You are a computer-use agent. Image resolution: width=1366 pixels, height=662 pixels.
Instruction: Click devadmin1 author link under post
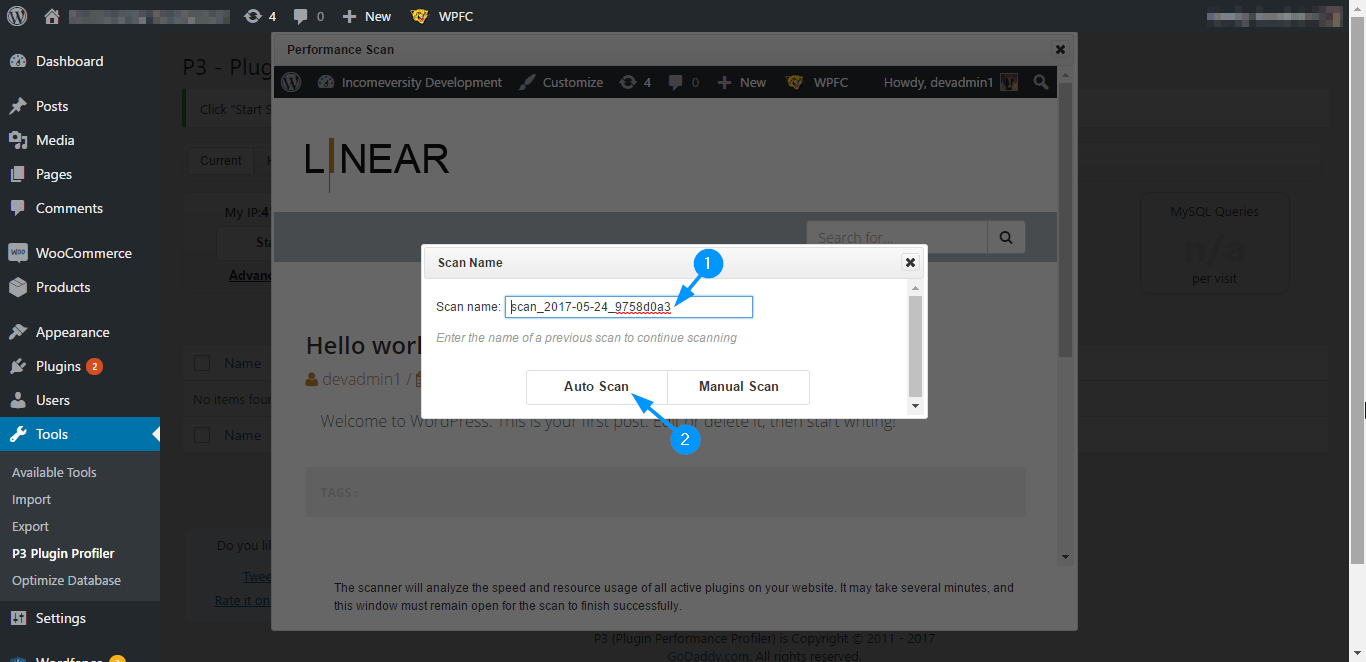(x=360, y=379)
